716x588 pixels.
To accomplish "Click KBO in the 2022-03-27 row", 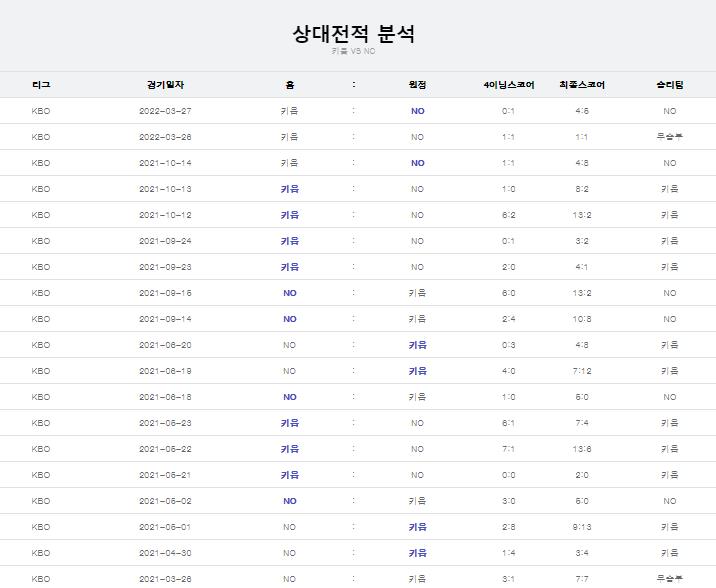I will [41, 111].
